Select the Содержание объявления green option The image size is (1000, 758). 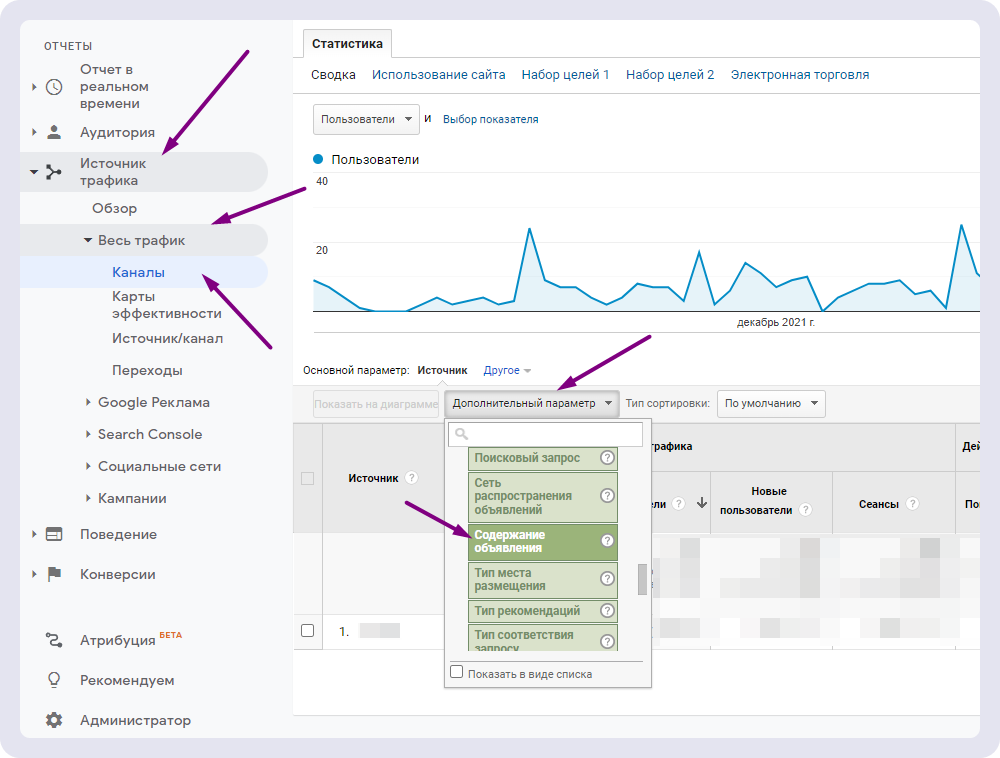tap(543, 540)
